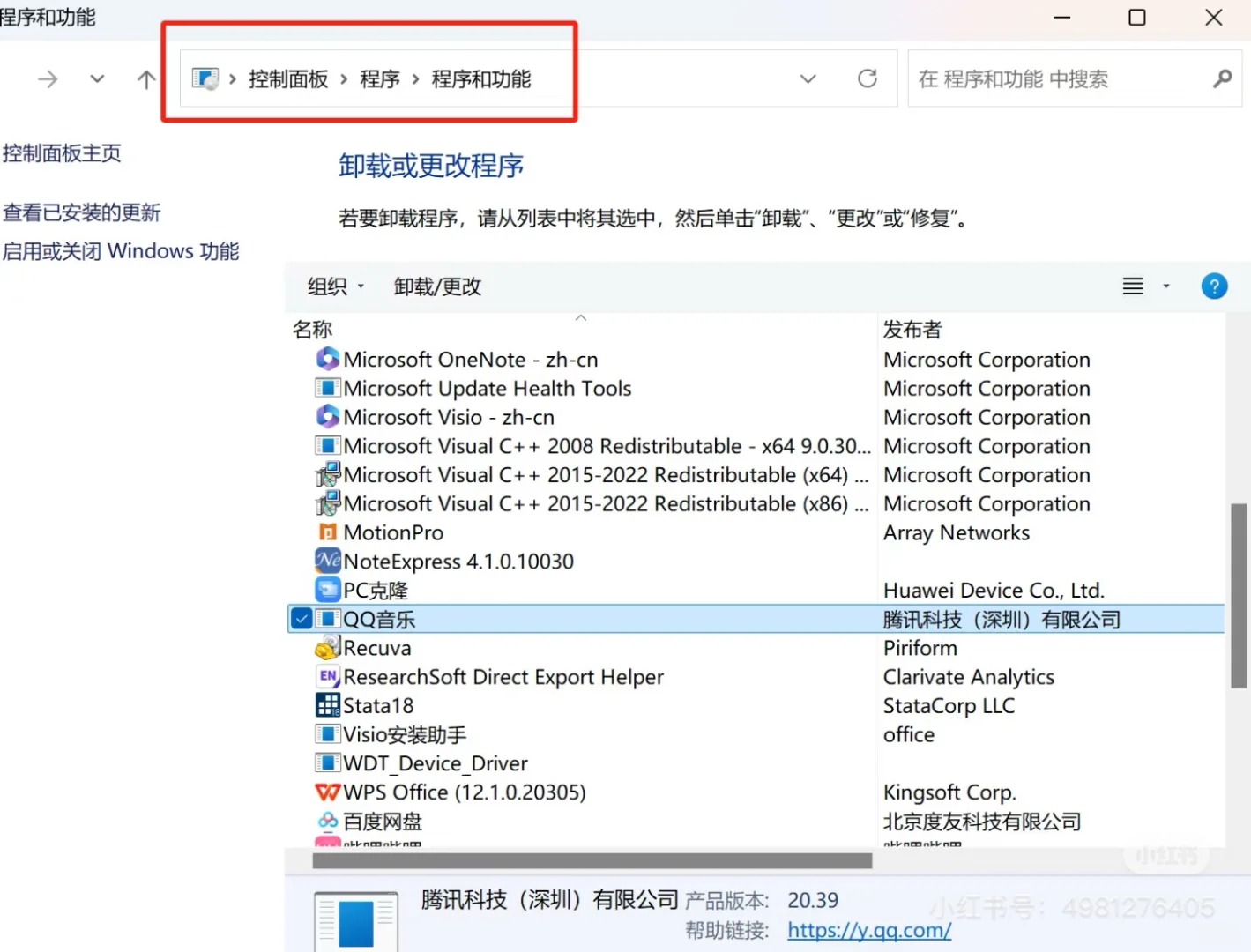Navigate to 程序 in the breadcrumb
Screen dimensions: 1251x952
pos(379,78)
